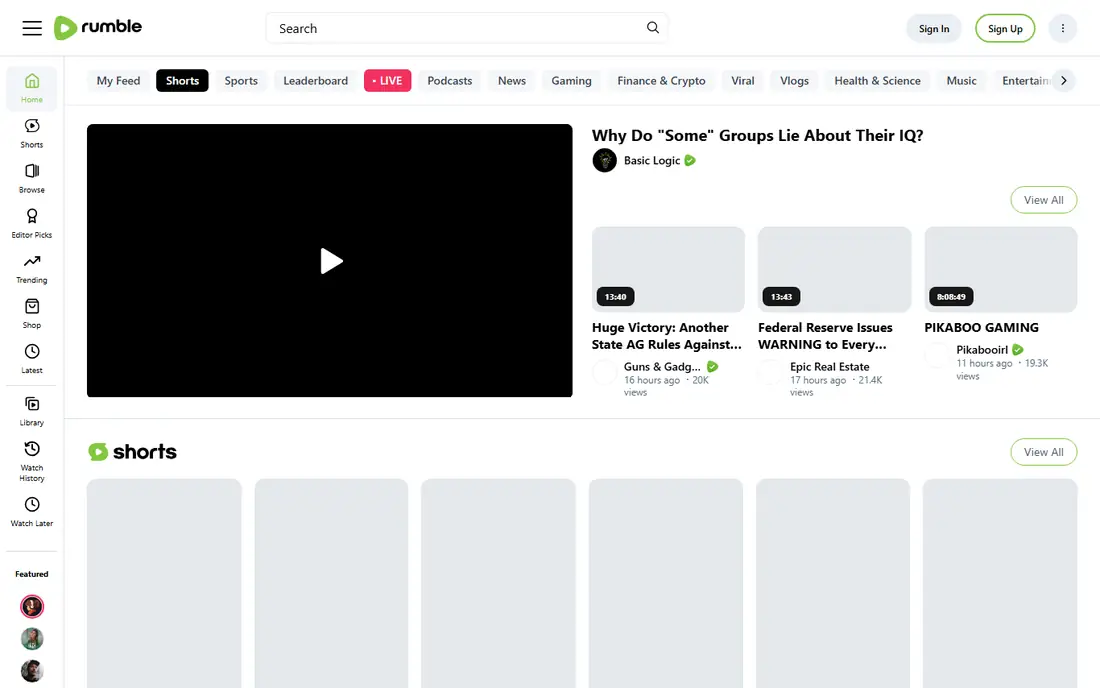Select the News tab

pyautogui.click(x=511, y=81)
